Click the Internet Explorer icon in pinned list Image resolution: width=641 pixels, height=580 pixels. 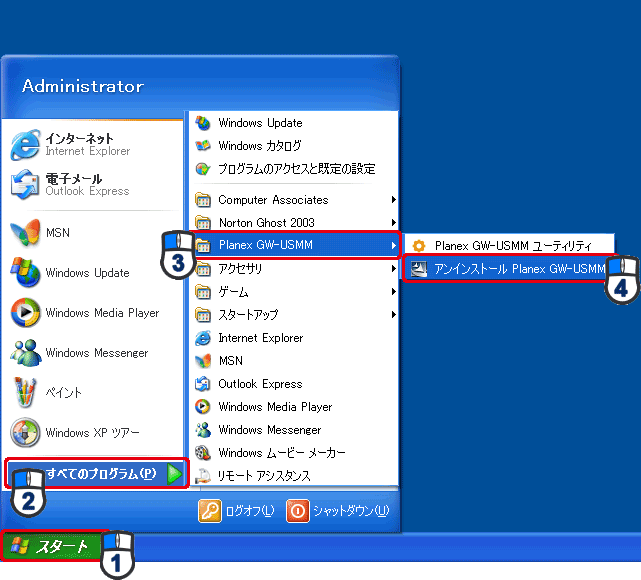click(25, 145)
